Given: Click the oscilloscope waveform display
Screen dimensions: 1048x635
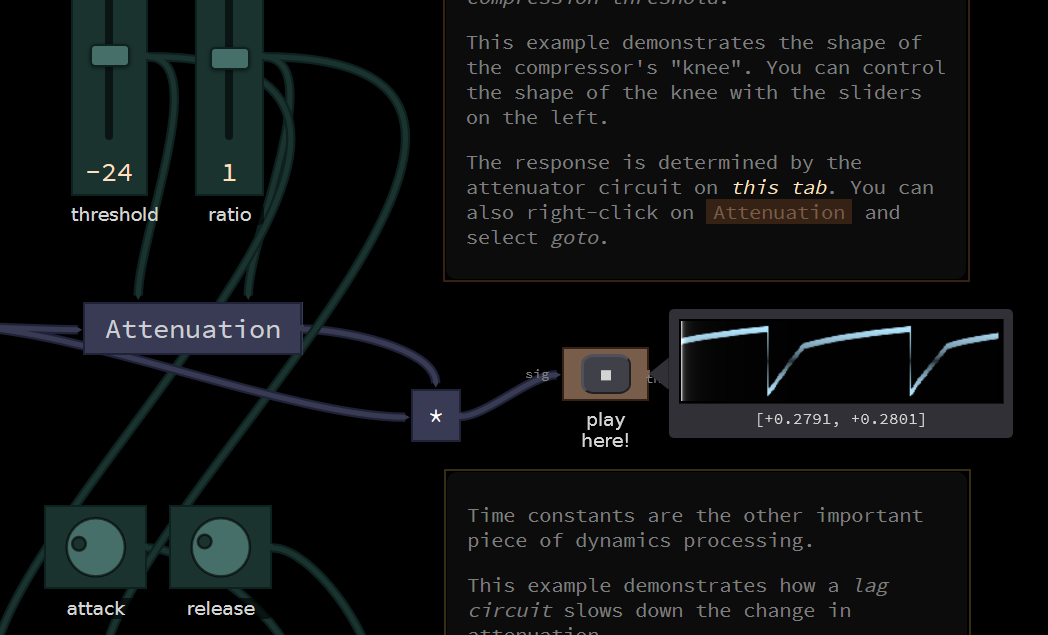Looking at the screenshot, I should 841,361.
